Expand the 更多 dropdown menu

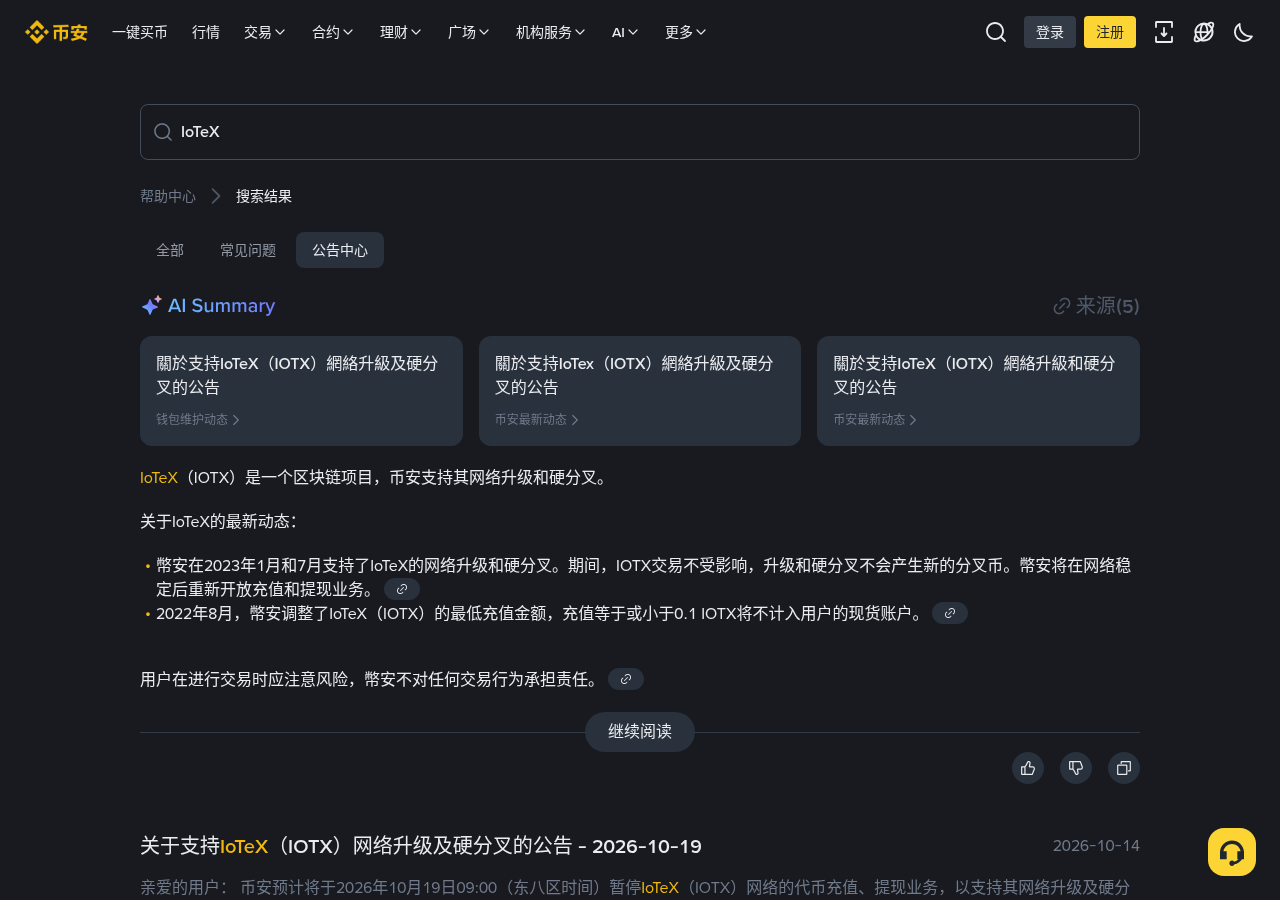686,32
